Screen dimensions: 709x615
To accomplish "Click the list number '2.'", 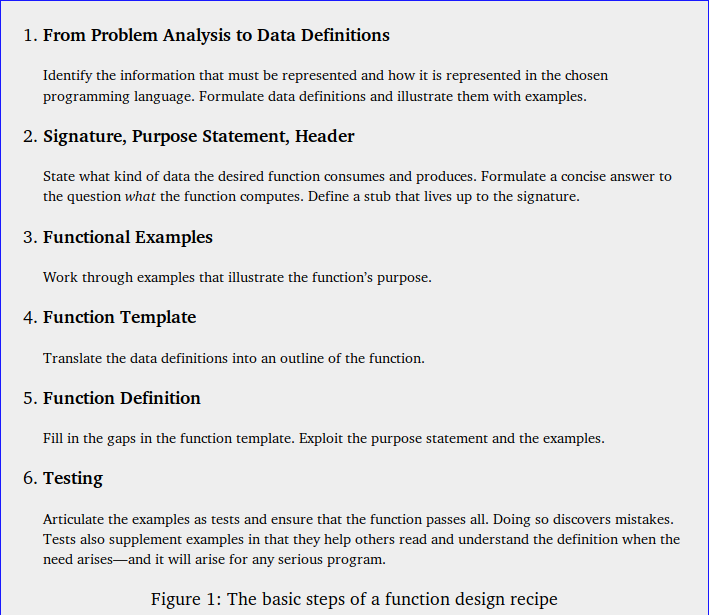I will coord(30,136).
